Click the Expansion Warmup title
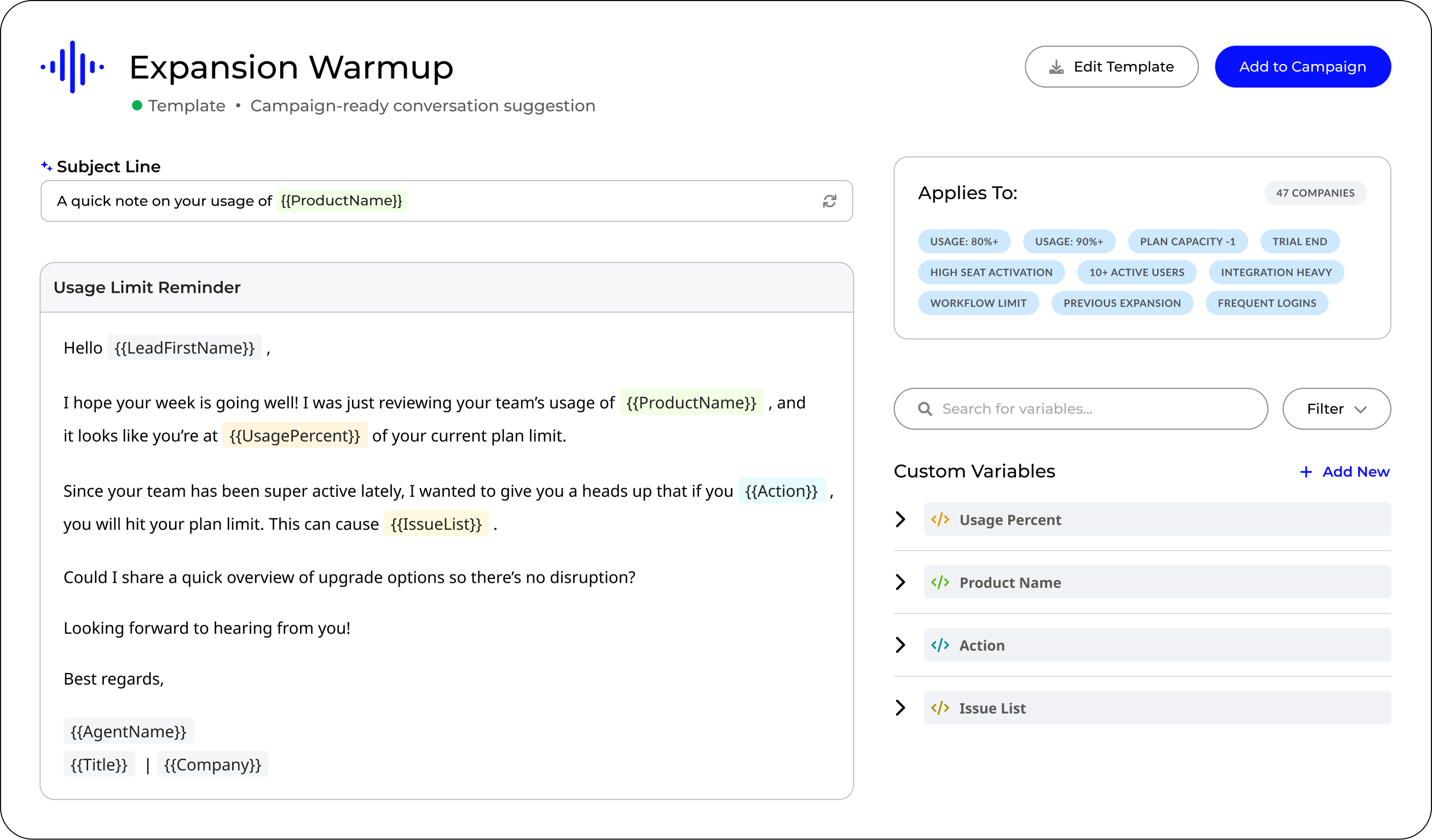 [292, 67]
